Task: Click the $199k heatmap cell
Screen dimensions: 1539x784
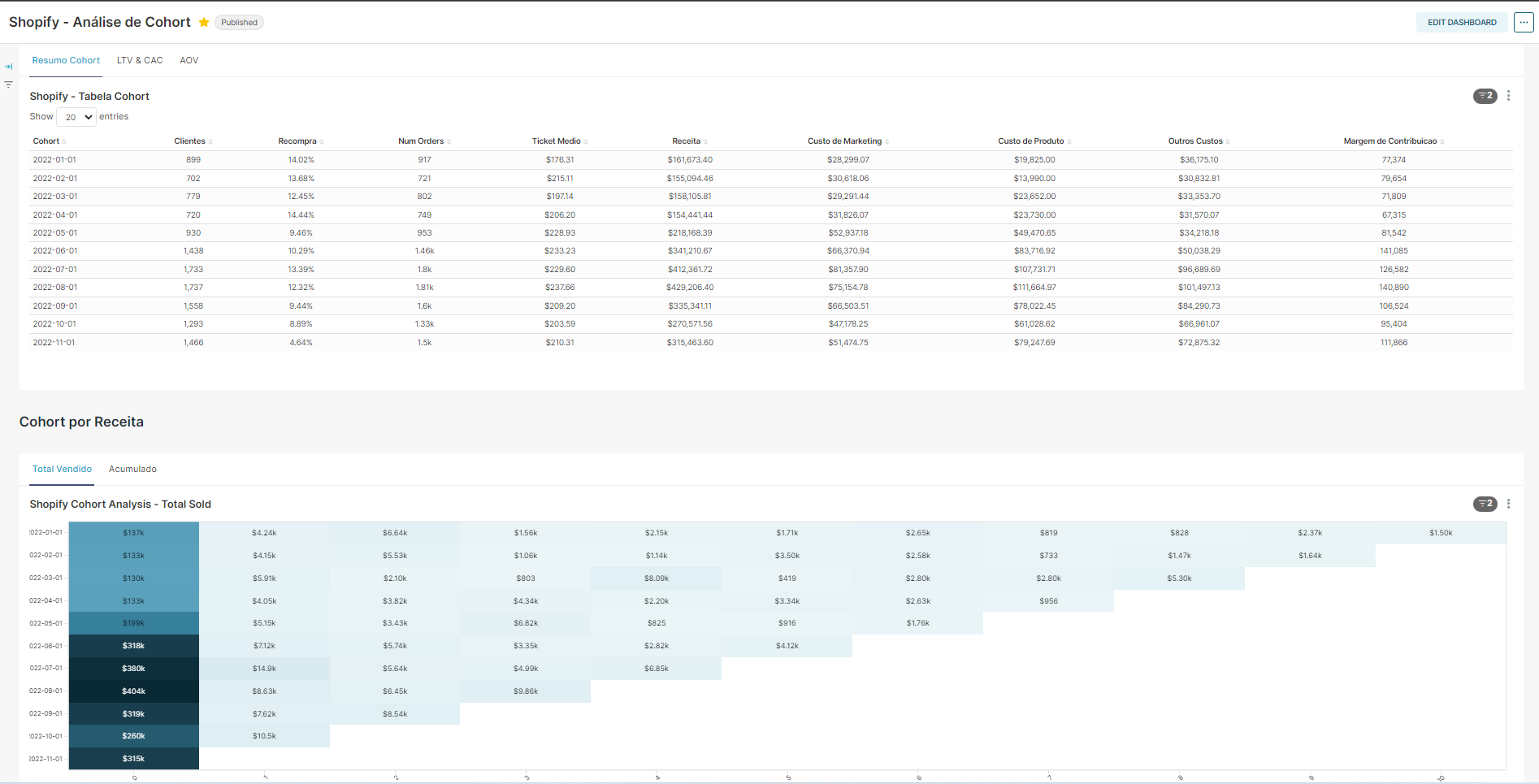Action: 133,623
